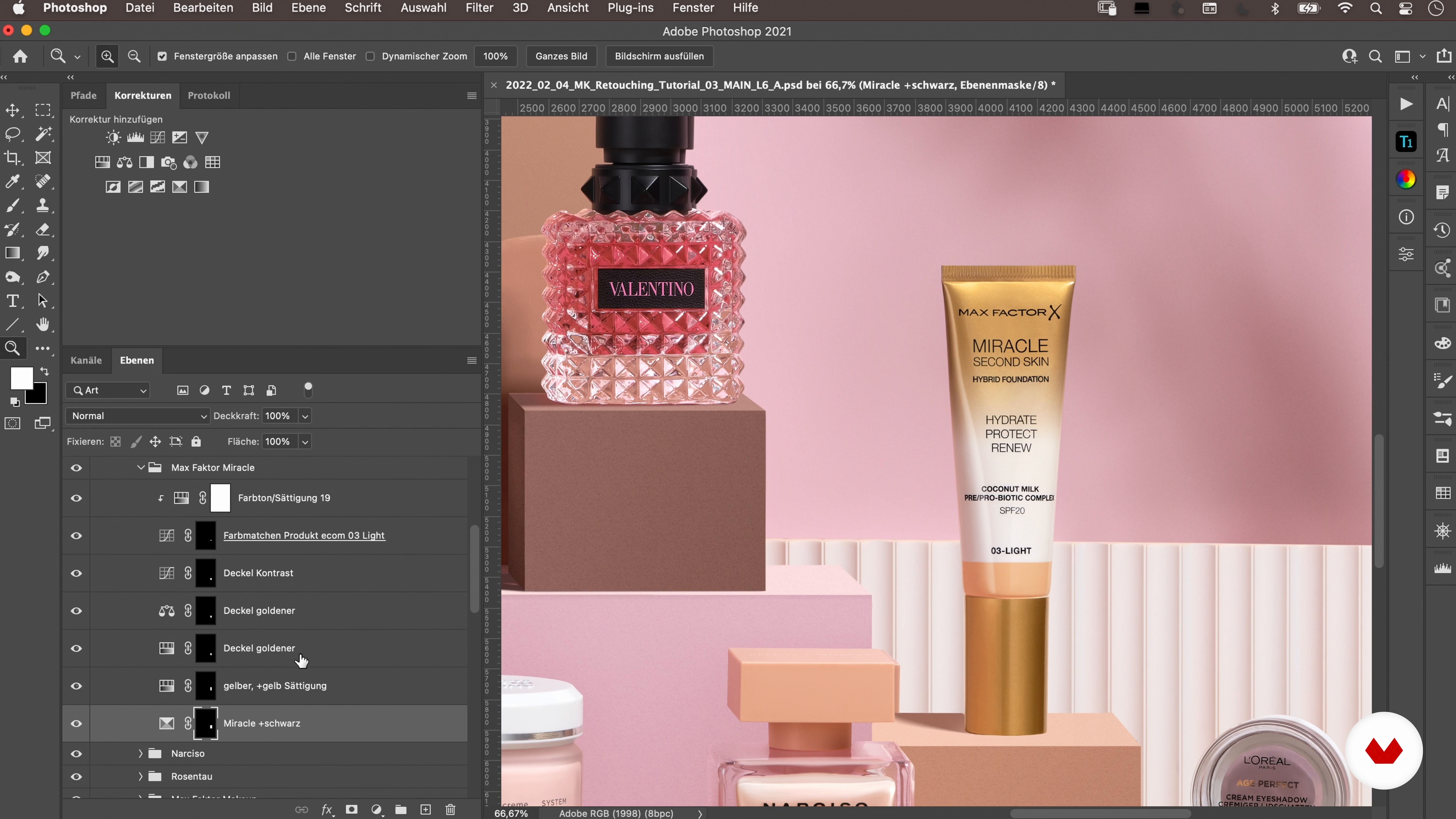1456x819 pixels.
Task: Select the Hand tool
Action: (43, 324)
